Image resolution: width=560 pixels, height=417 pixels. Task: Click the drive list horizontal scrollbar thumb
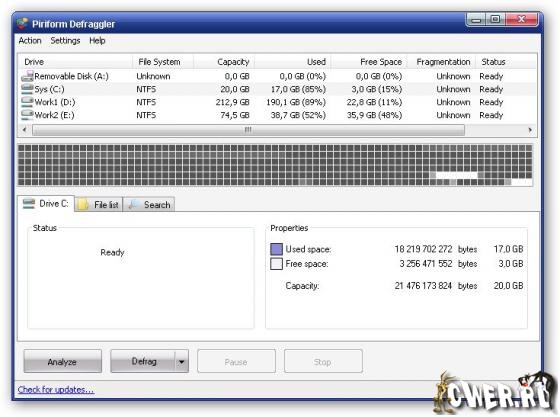(x=248, y=130)
